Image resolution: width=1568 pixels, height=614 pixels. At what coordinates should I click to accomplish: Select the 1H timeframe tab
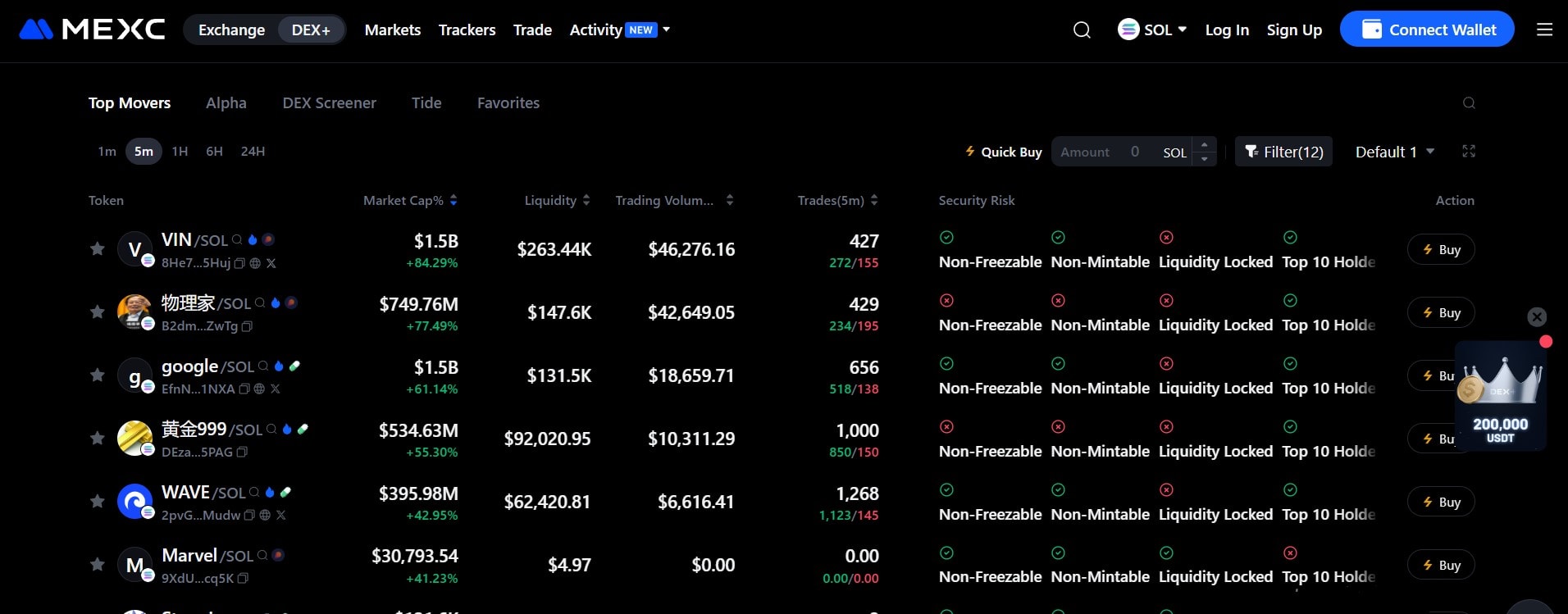point(180,152)
